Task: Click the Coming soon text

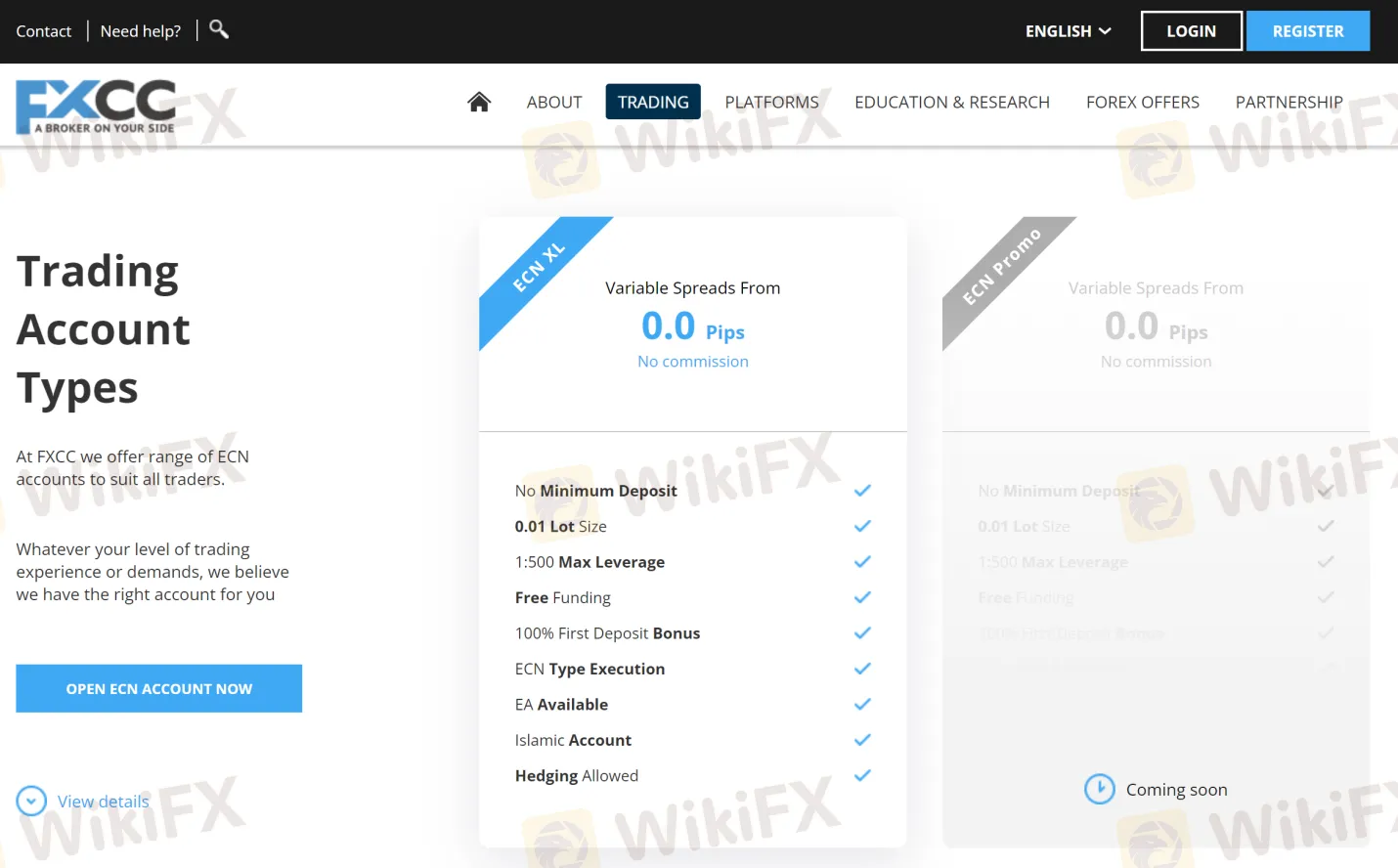Action: click(x=1177, y=790)
